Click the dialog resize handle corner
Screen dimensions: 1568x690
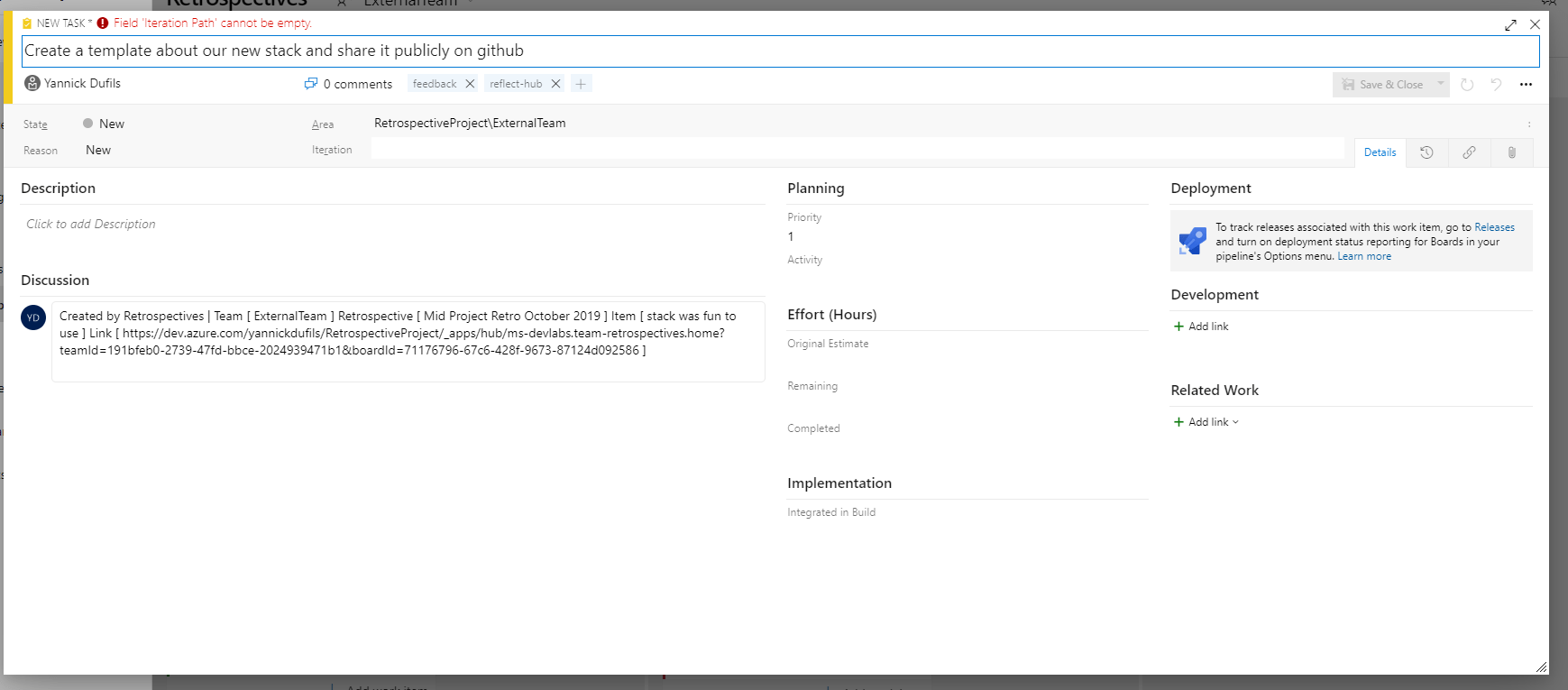(1541, 667)
